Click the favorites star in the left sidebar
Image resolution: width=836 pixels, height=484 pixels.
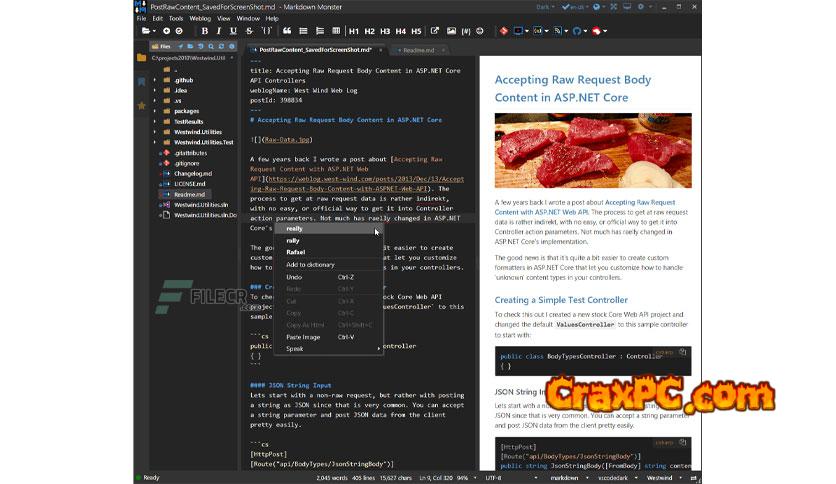point(142,105)
